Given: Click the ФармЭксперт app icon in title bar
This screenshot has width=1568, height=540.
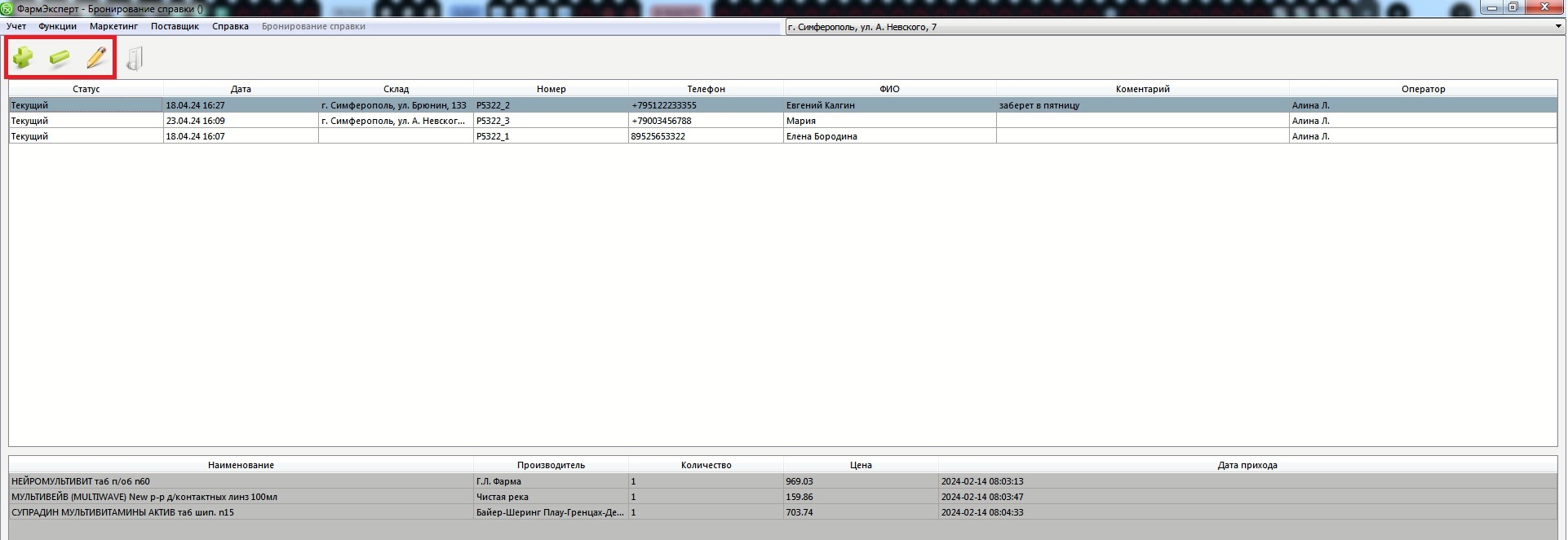Looking at the screenshot, I should coord(7,9).
